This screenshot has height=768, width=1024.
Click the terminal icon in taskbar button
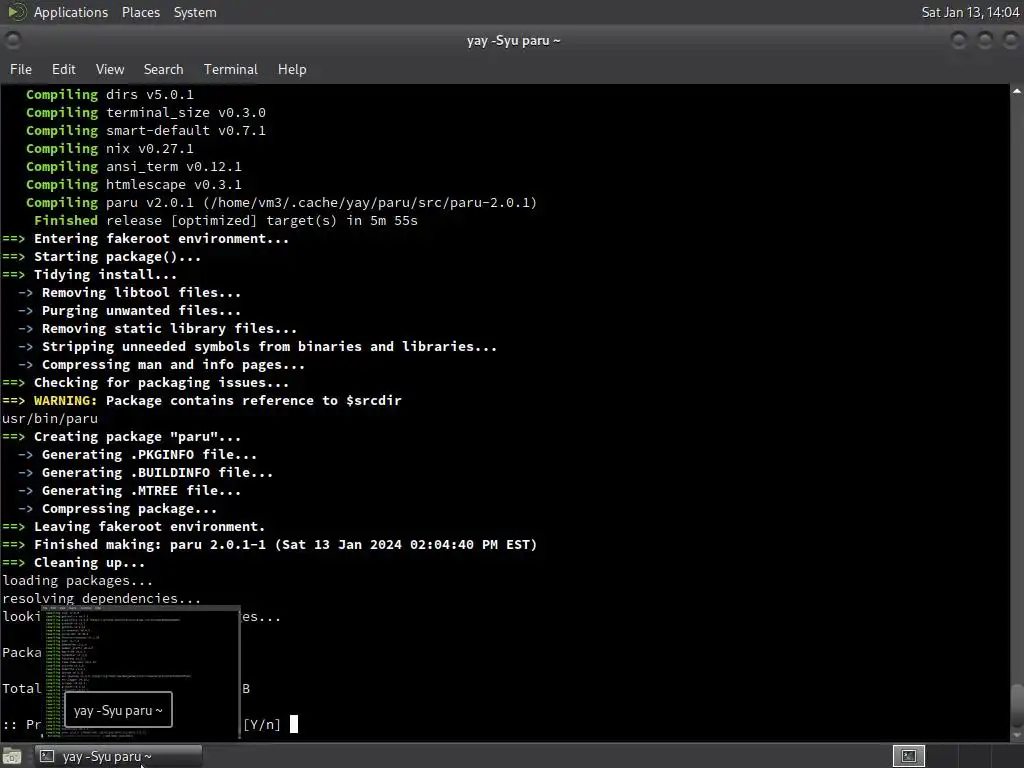tap(46, 756)
